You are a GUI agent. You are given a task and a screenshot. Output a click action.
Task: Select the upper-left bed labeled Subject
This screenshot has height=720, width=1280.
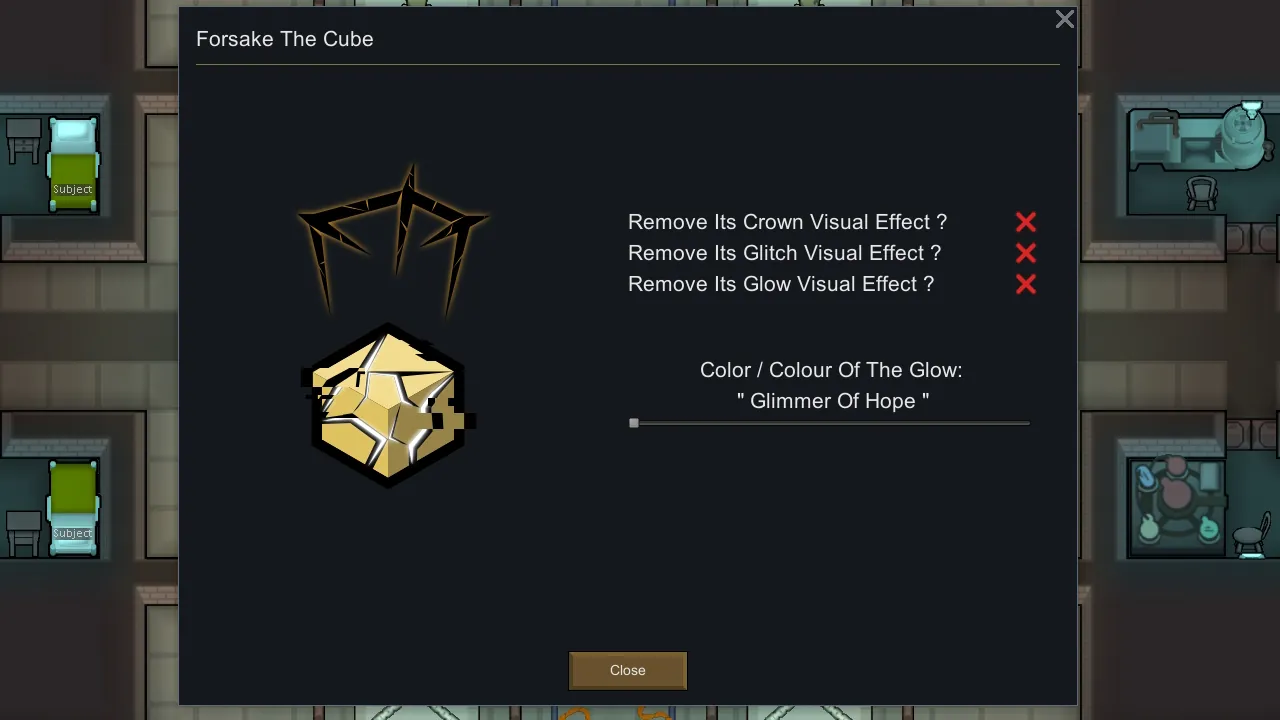click(73, 165)
